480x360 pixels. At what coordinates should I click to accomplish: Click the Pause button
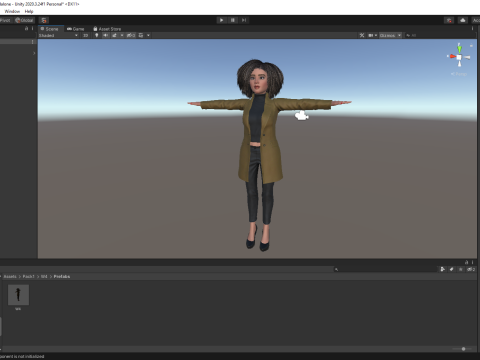[233, 20]
